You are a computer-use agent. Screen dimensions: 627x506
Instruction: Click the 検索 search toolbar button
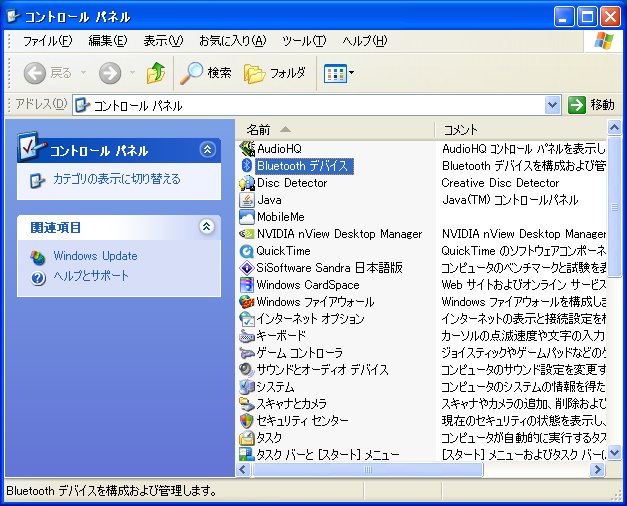(x=206, y=73)
